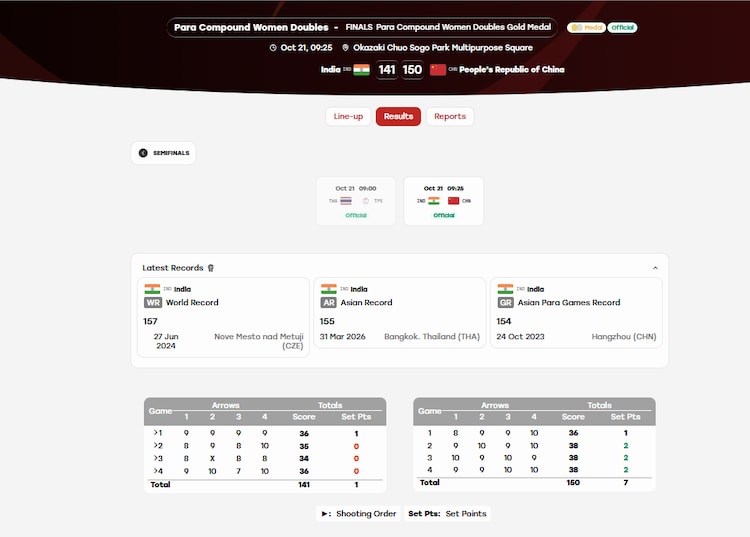Click the India team name in header
750x537 pixels.
click(x=331, y=70)
